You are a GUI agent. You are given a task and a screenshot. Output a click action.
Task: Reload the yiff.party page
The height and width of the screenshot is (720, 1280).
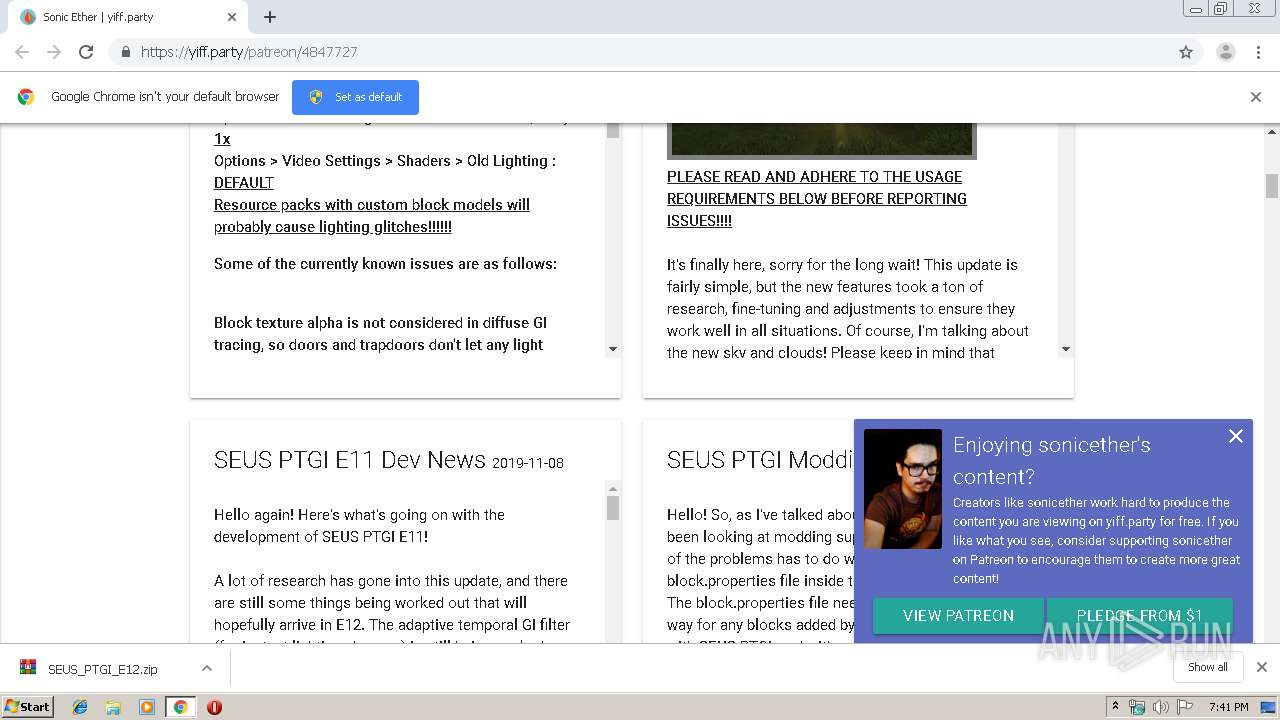[86, 52]
